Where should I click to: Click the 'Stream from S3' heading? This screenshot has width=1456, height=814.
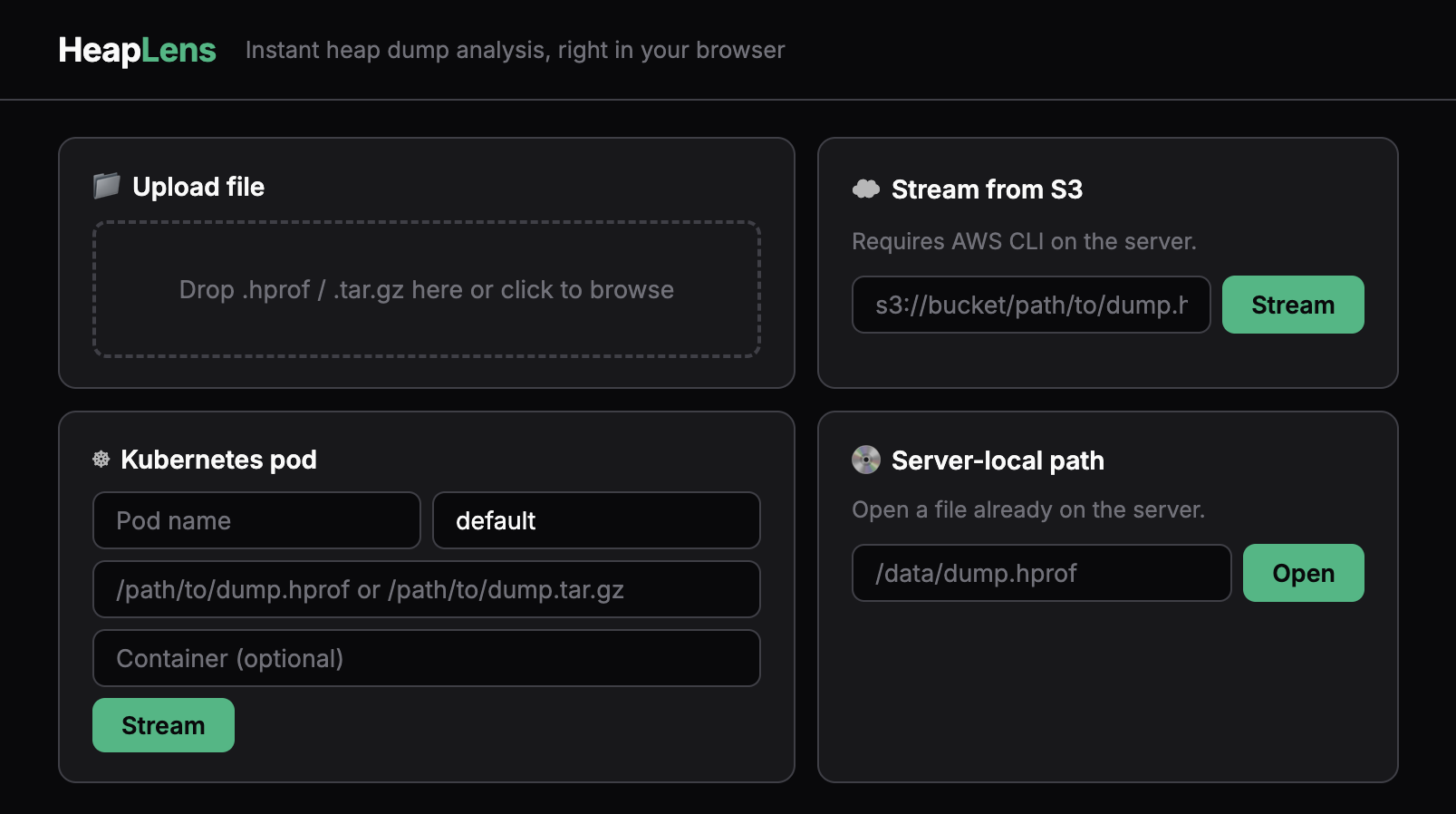pos(987,189)
